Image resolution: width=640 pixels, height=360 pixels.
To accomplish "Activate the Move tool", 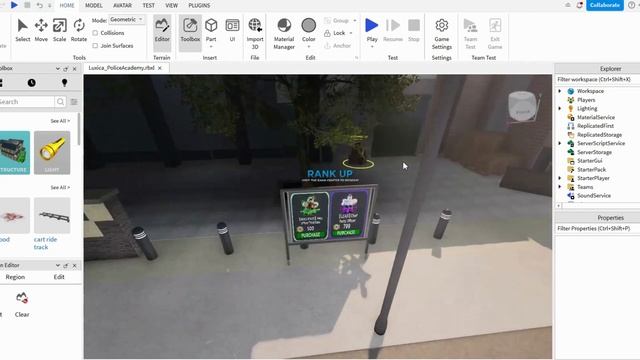I will 41,30.
